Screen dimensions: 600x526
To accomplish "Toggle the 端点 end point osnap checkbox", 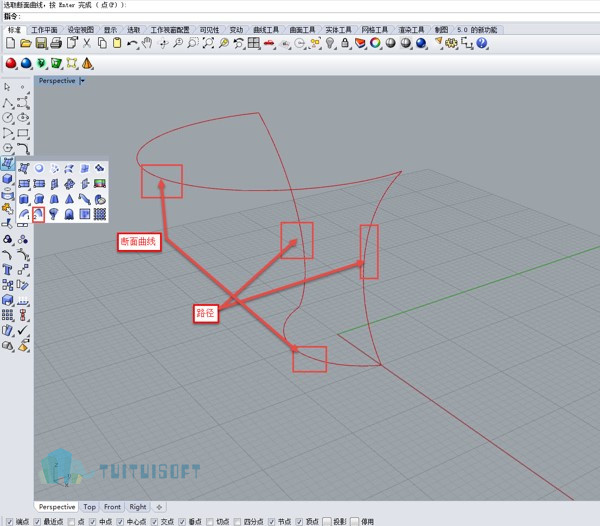I will click(x=10, y=522).
